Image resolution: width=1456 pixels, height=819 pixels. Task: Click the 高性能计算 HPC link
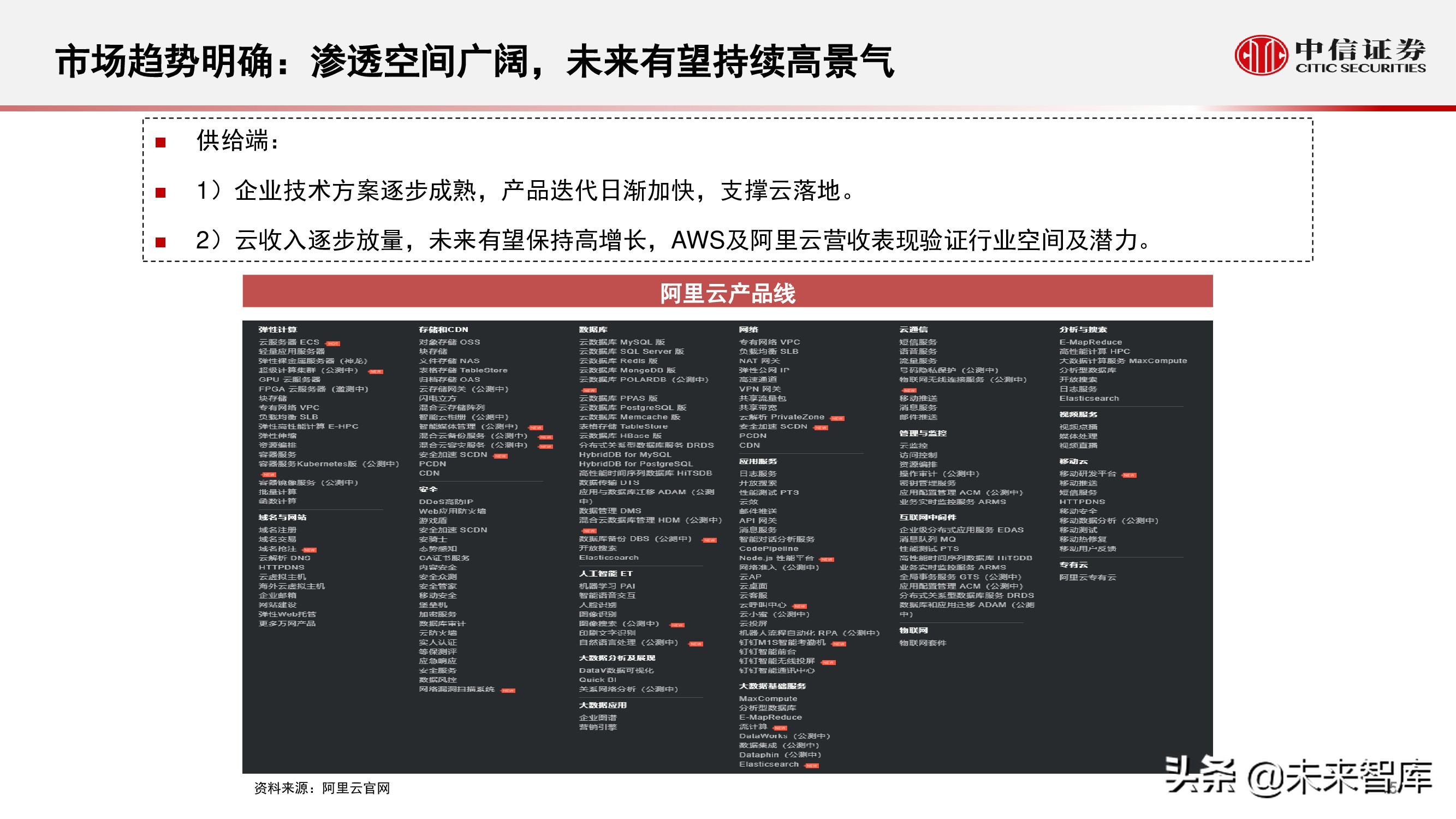pyautogui.click(x=1094, y=351)
